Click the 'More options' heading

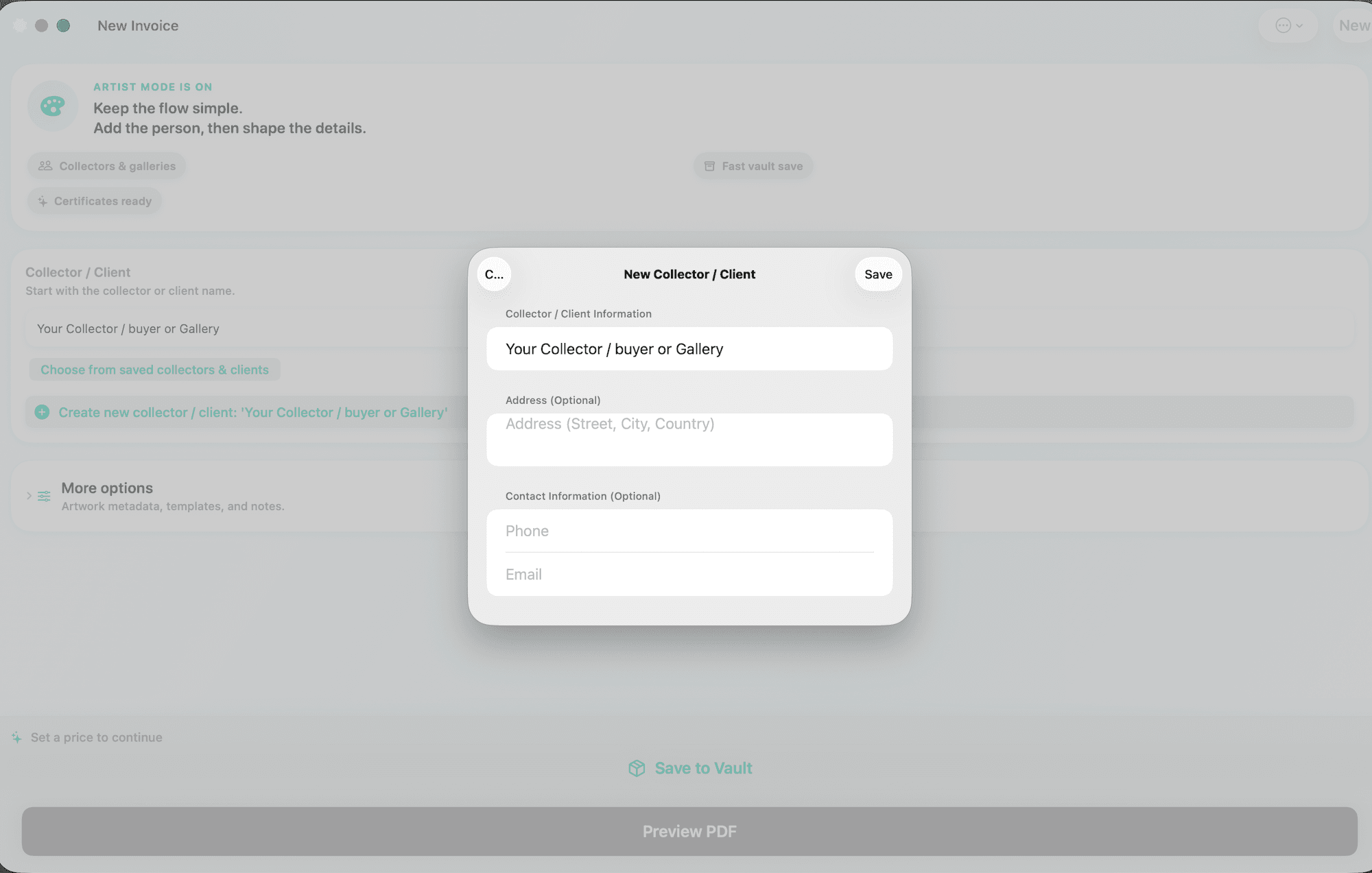pos(107,488)
